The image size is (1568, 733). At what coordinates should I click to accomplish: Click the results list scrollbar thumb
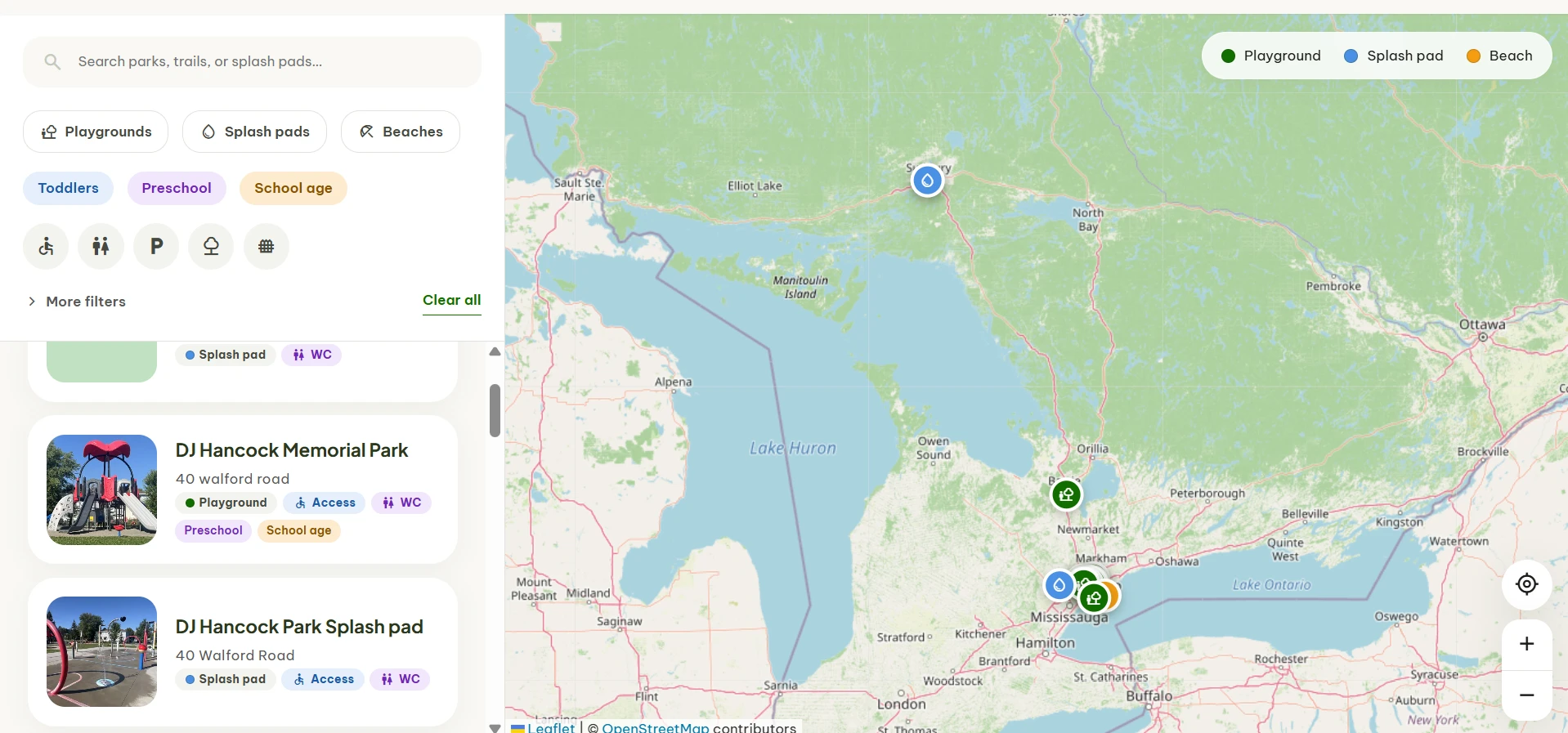495,411
